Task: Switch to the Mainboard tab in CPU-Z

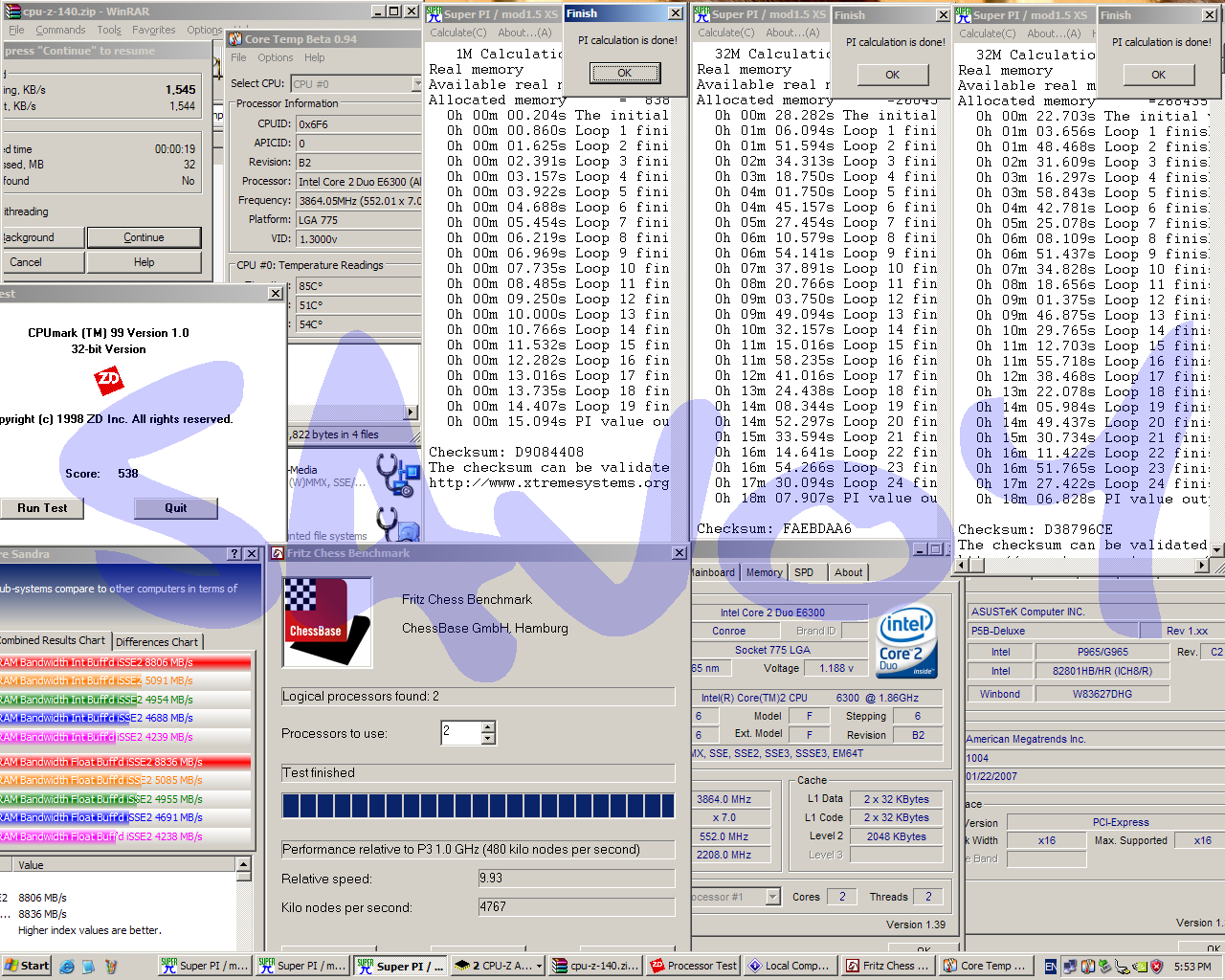Action: (713, 572)
